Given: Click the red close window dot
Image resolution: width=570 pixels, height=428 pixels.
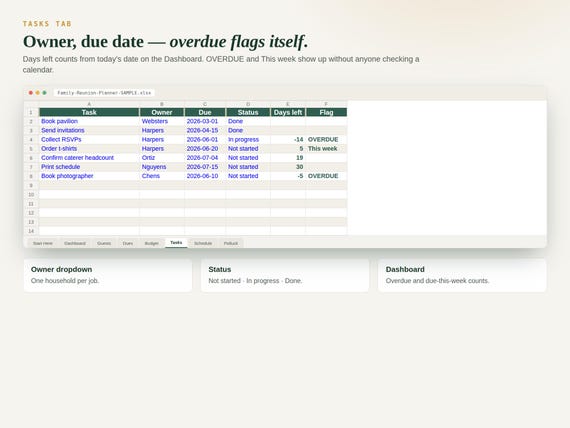Looking at the screenshot, I should 31,93.
